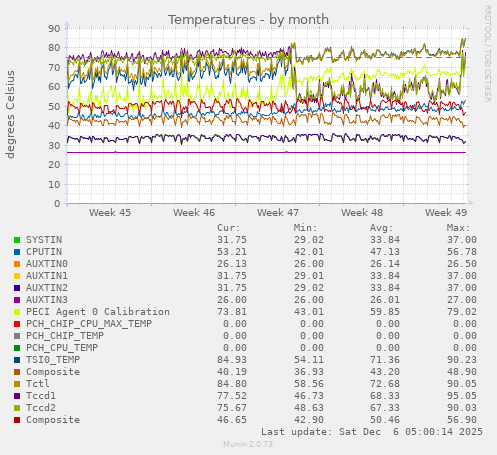Screen dimensions: 497x455
Task: Click the PCH_CPU_TEMP legend label
Action: (62, 348)
